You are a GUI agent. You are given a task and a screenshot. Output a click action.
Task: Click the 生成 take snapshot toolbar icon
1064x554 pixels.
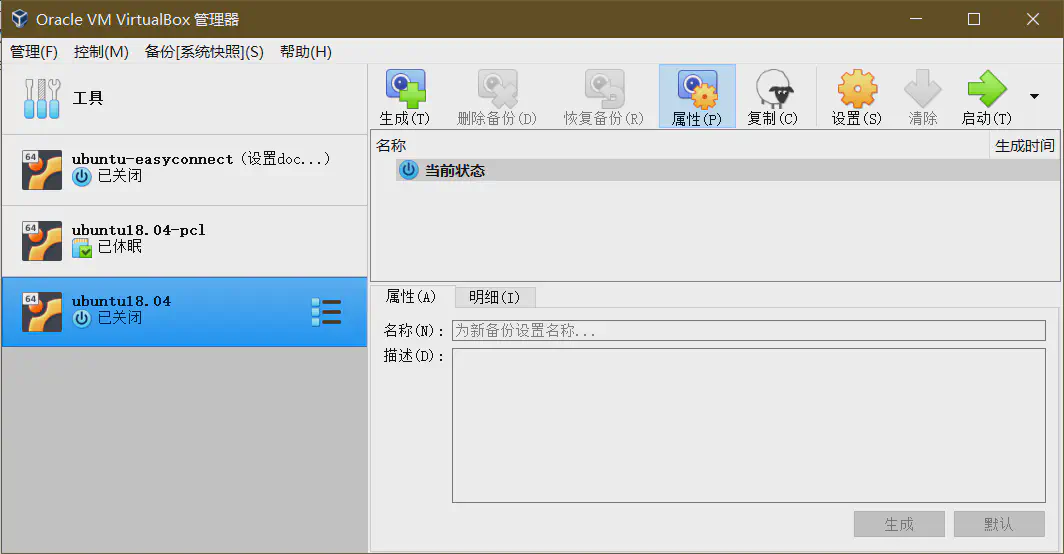click(405, 90)
